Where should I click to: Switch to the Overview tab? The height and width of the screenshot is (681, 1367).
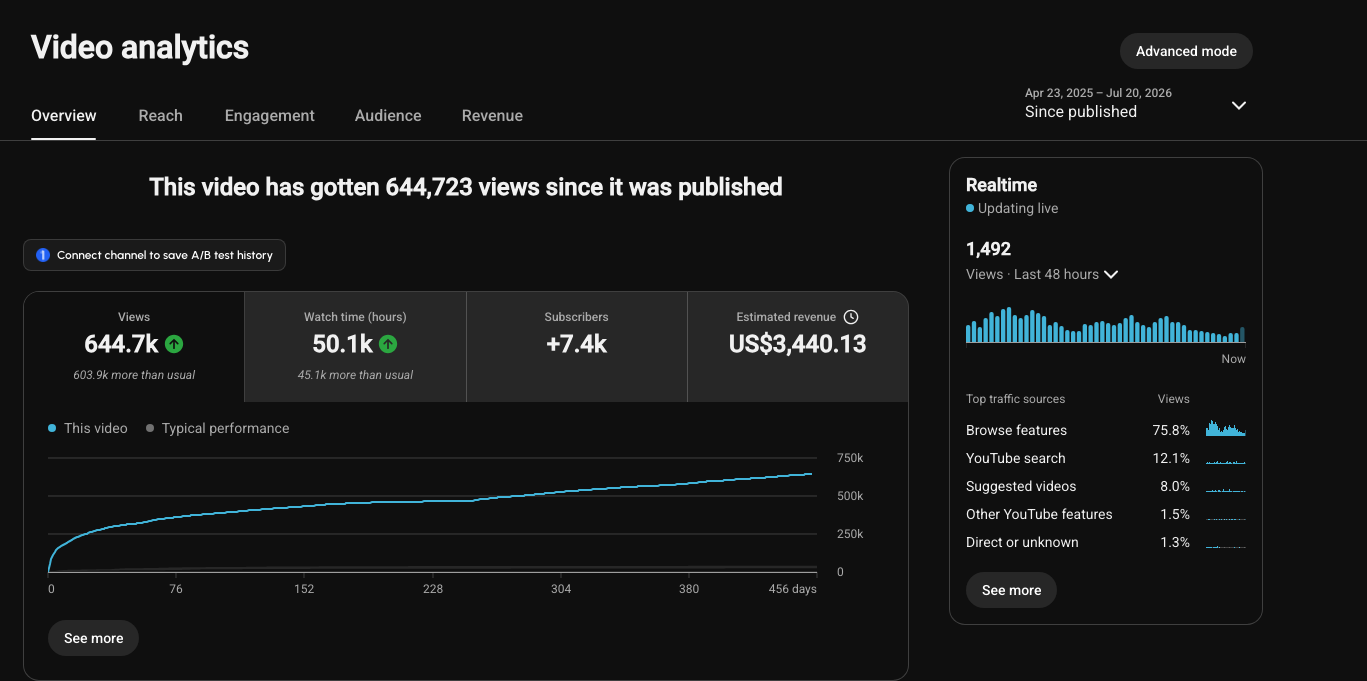click(x=64, y=116)
